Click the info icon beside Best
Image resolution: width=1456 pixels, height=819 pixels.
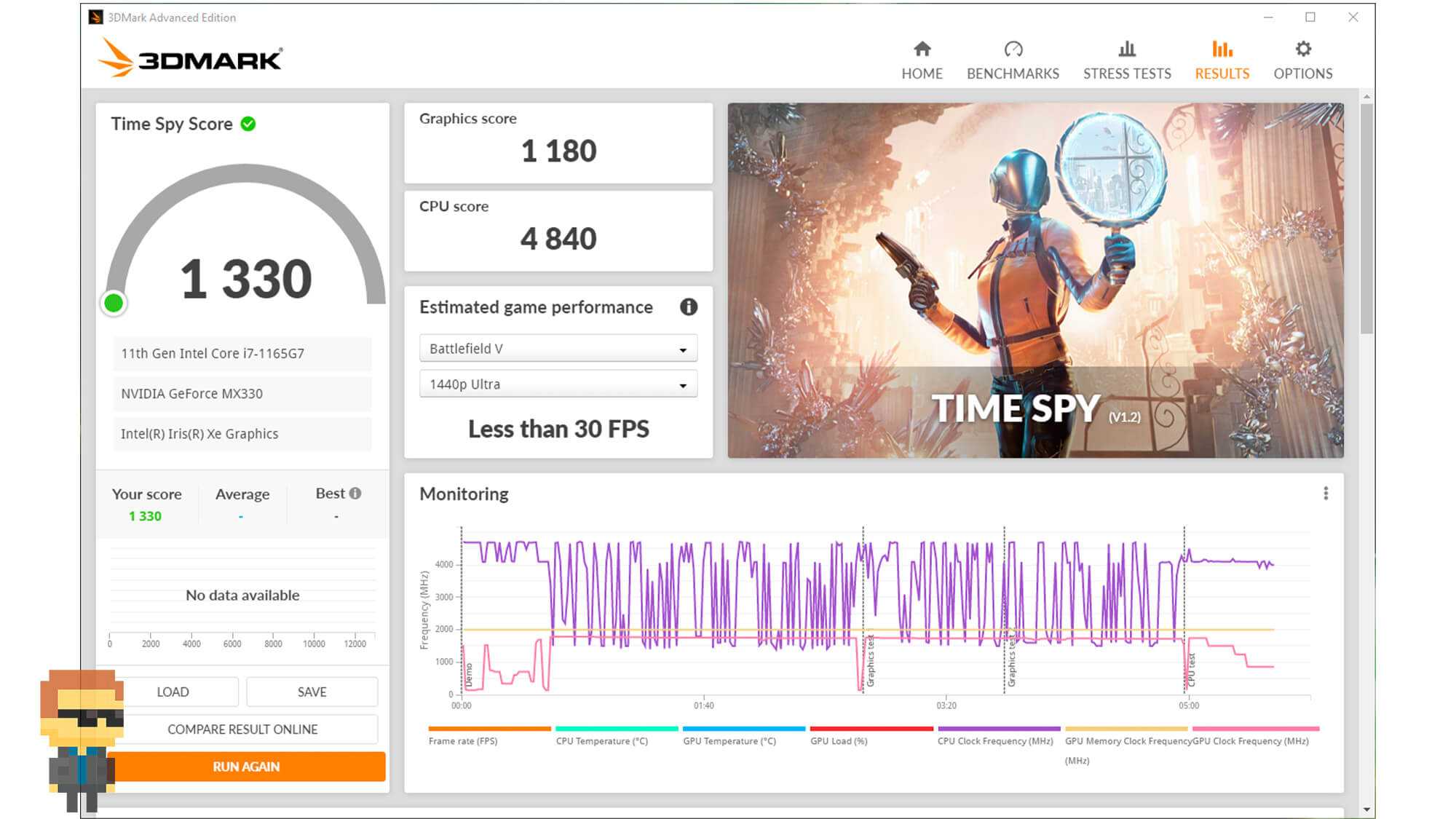pyautogui.click(x=355, y=494)
